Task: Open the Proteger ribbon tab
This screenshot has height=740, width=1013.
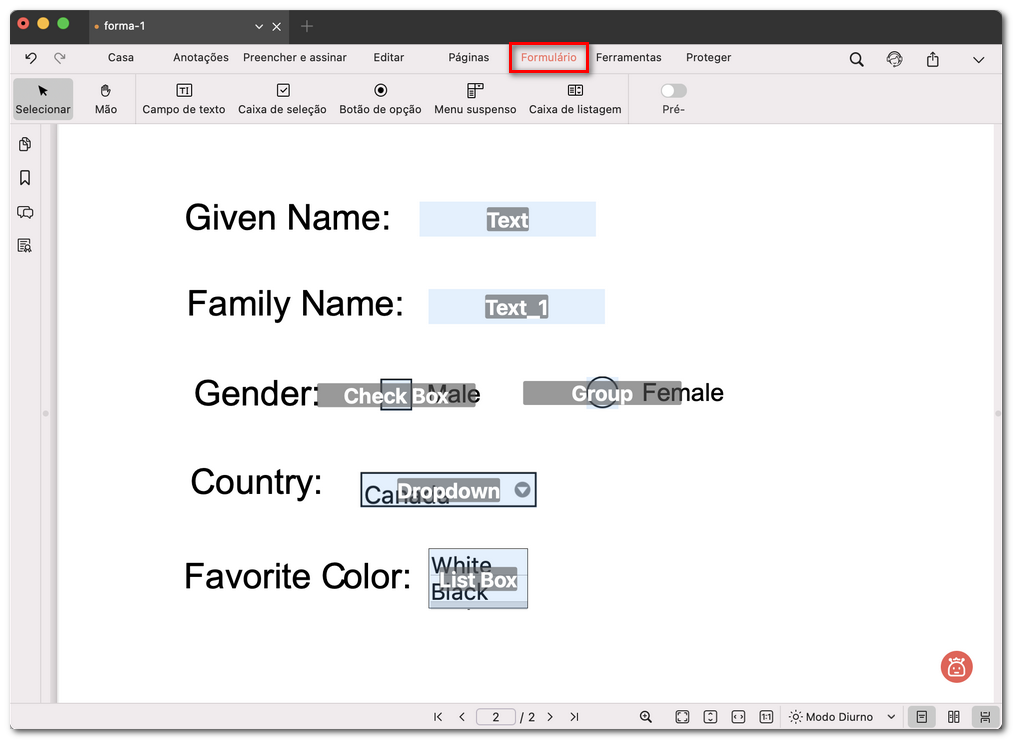Action: 708,58
